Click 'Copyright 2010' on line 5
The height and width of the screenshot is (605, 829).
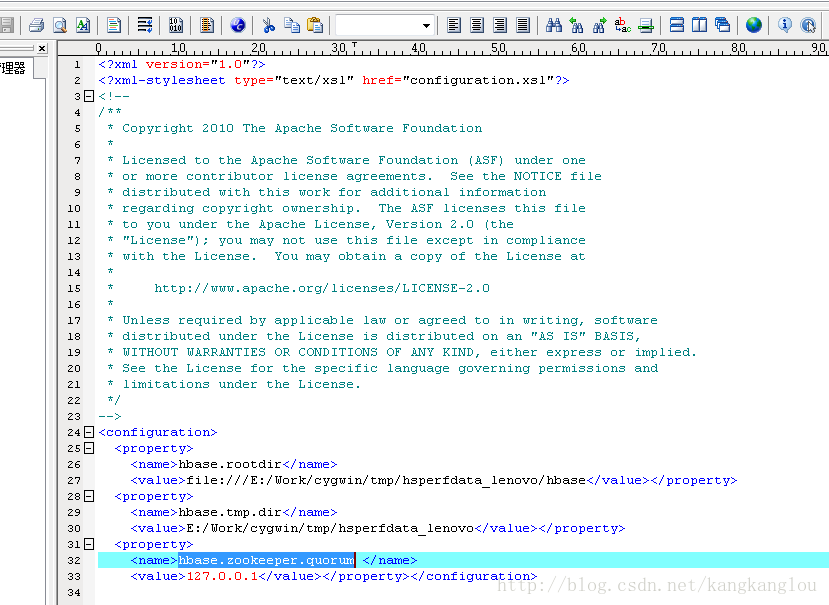click(178, 128)
